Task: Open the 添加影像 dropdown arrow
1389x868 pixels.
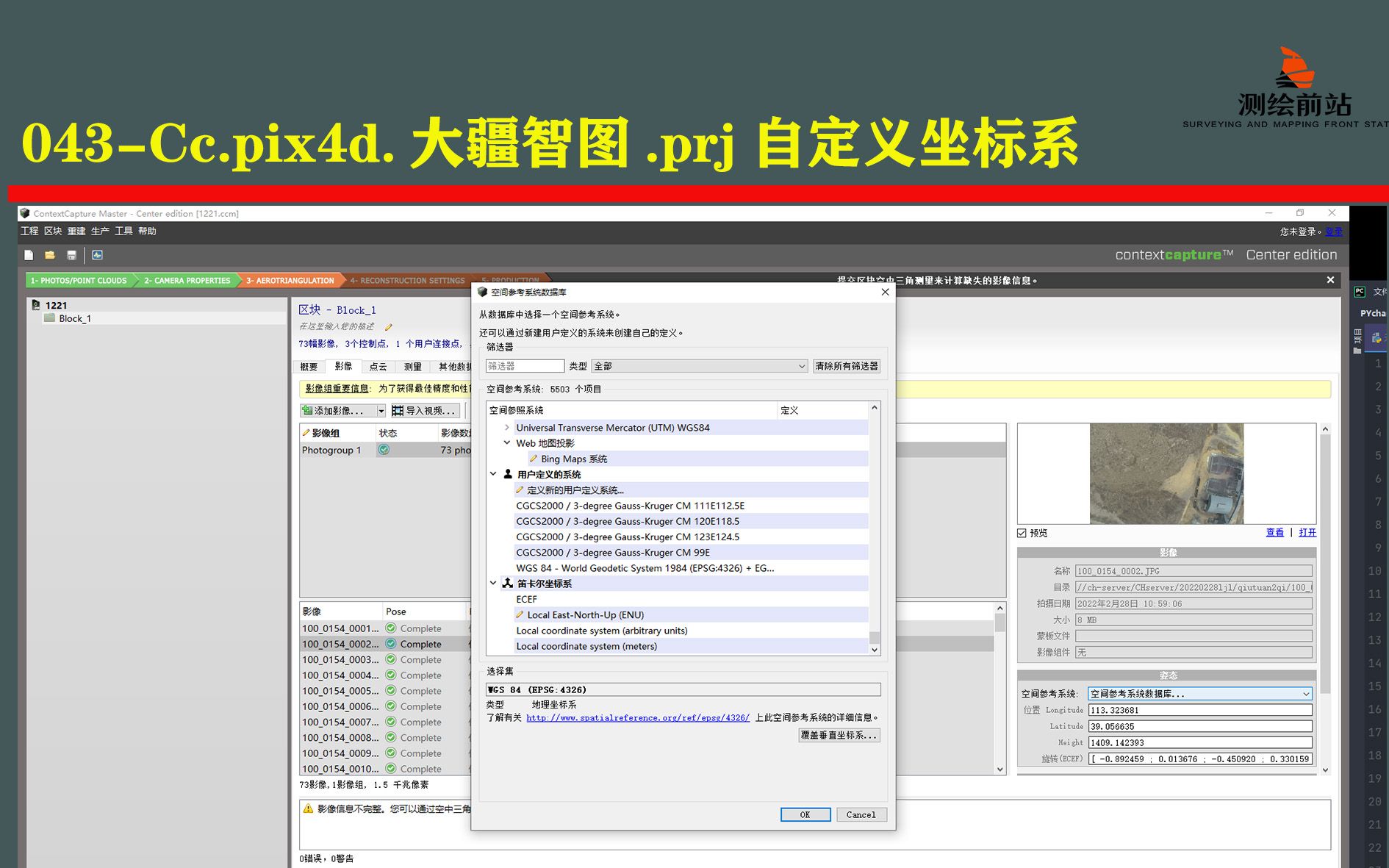Action: click(381, 411)
